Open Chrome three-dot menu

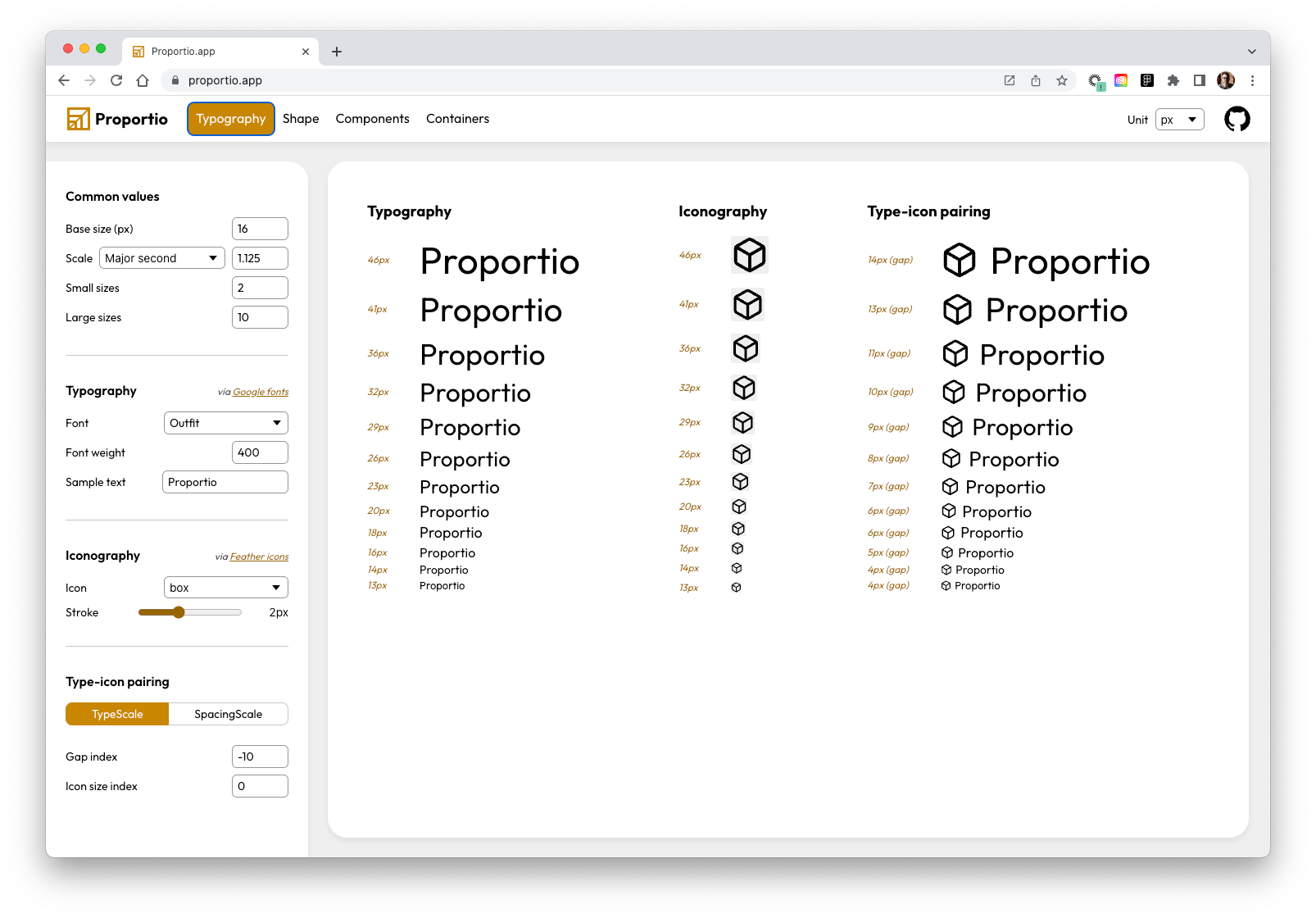click(1252, 80)
